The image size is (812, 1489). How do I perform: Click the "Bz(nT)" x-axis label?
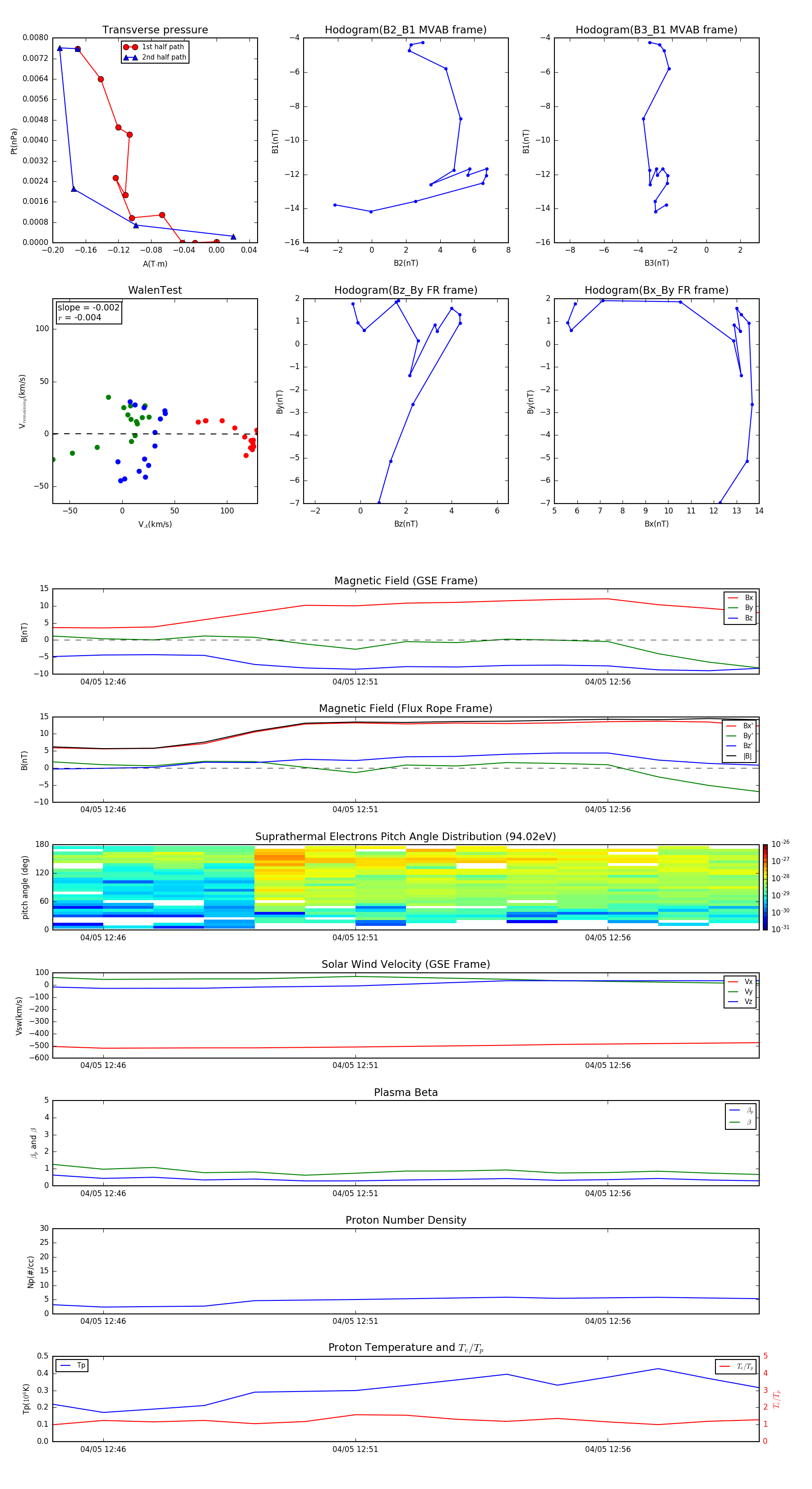(x=406, y=524)
